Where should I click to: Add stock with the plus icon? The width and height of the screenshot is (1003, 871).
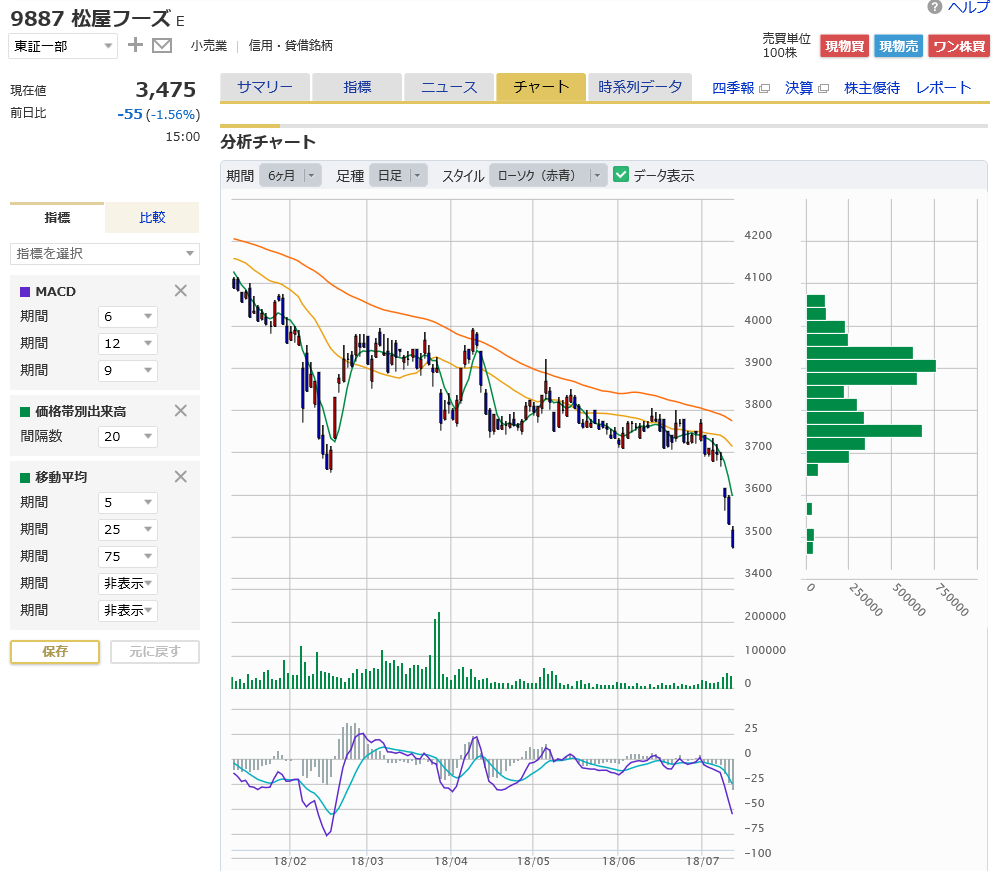[135, 45]
